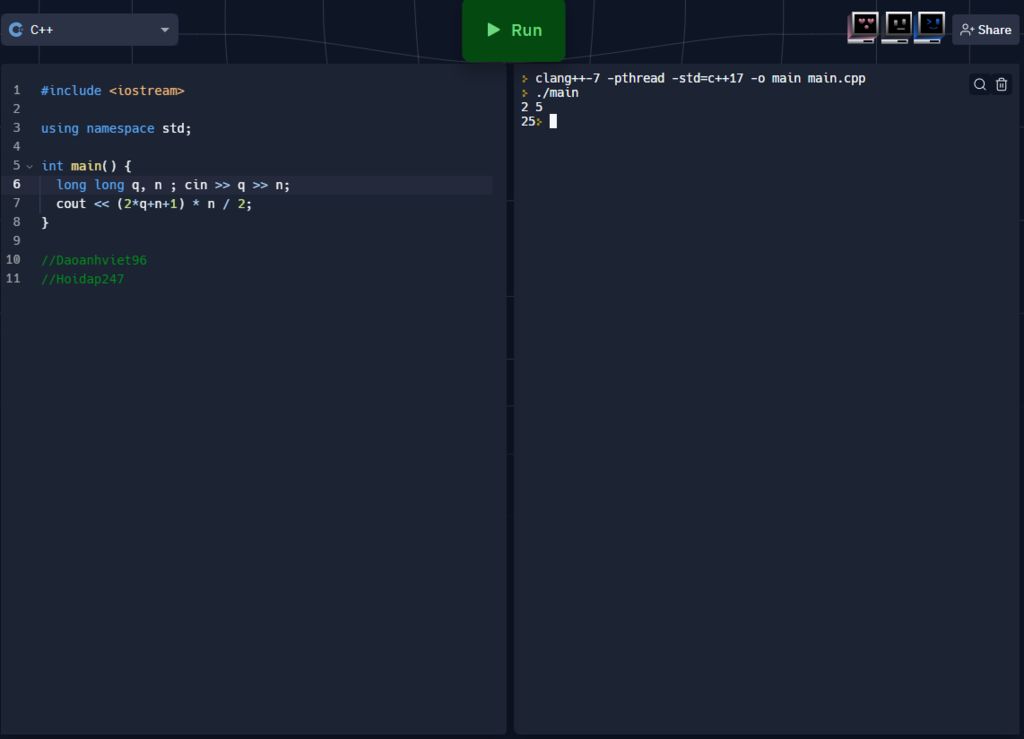Click the closing brace on line 8
1024x739 pixels.
tap(45, 223)
